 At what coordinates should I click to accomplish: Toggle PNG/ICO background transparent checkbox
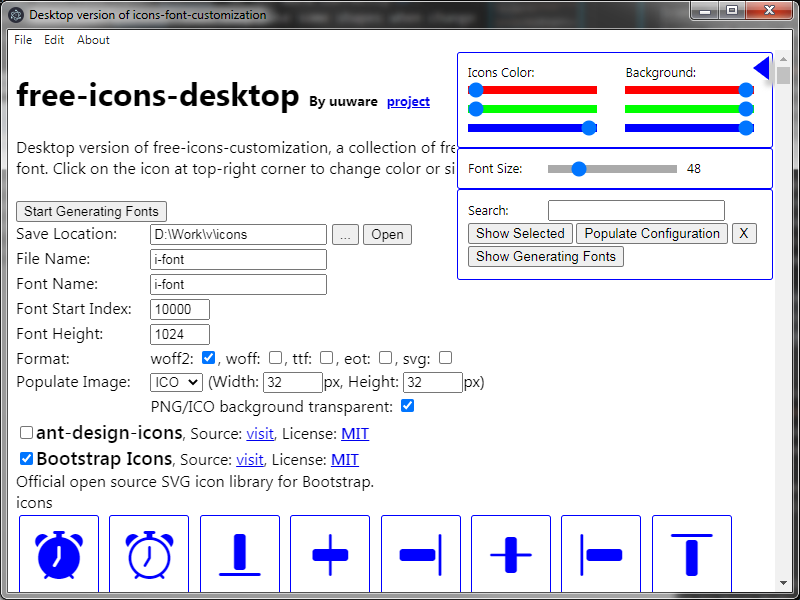408,406
